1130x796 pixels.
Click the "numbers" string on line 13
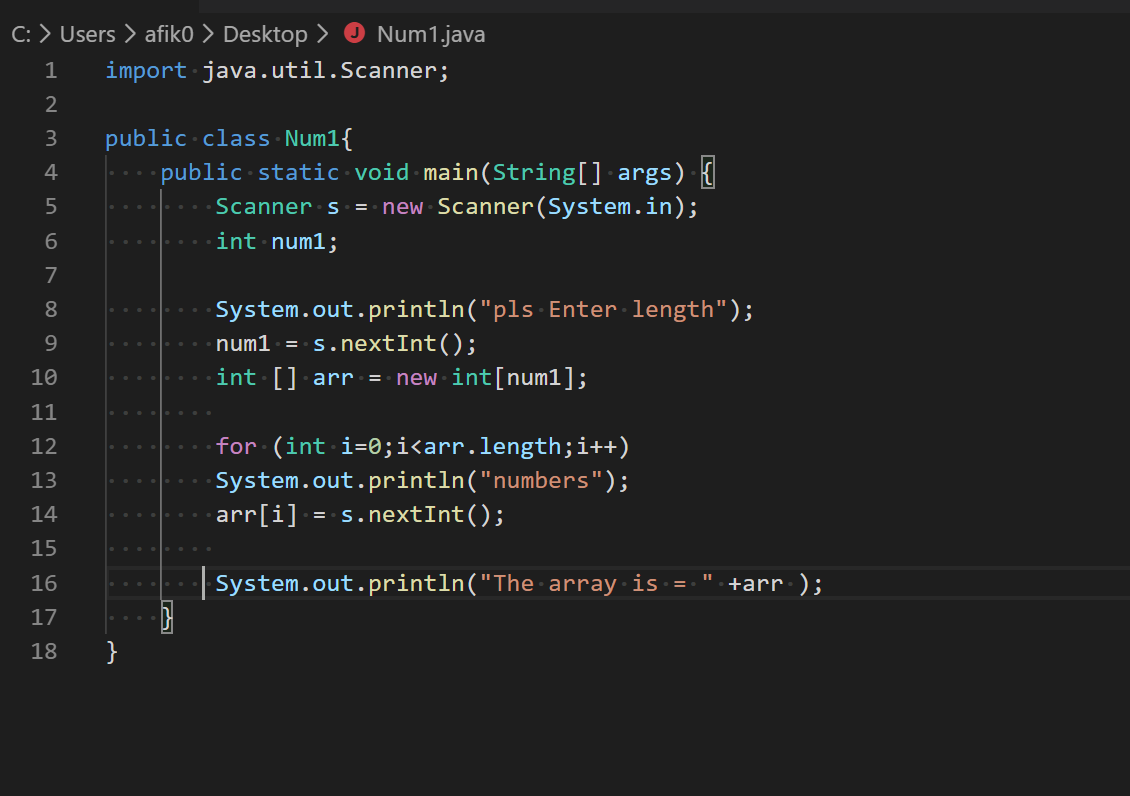(x=541, y=480)
